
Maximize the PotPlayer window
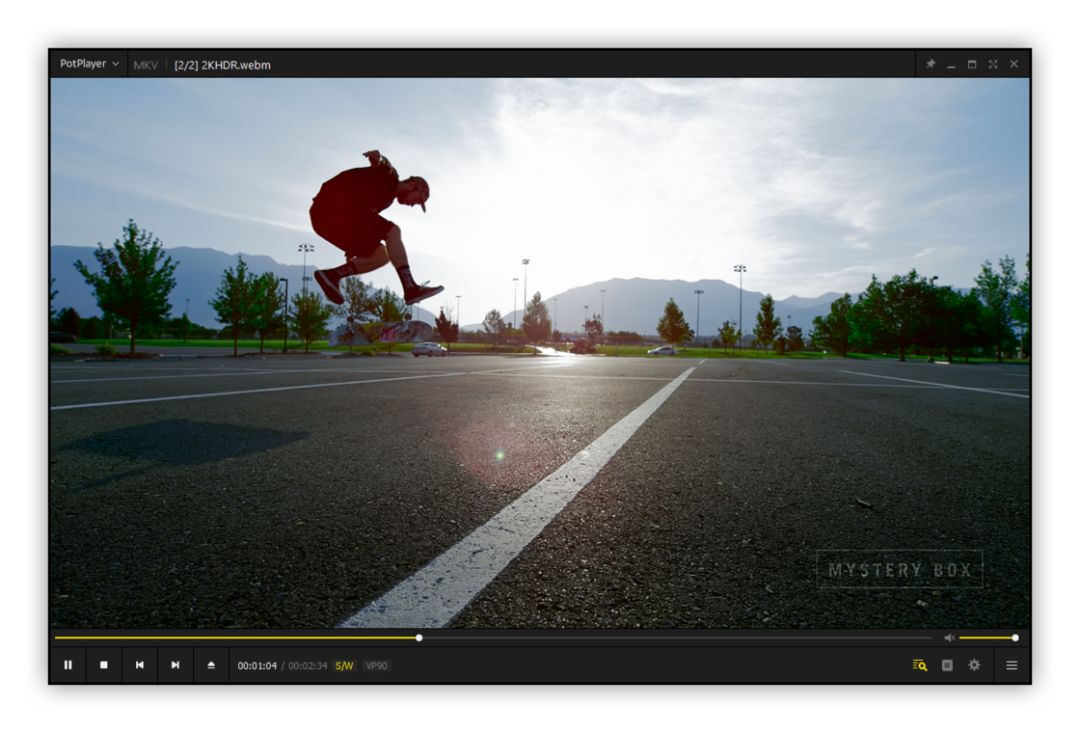[972, 64]
